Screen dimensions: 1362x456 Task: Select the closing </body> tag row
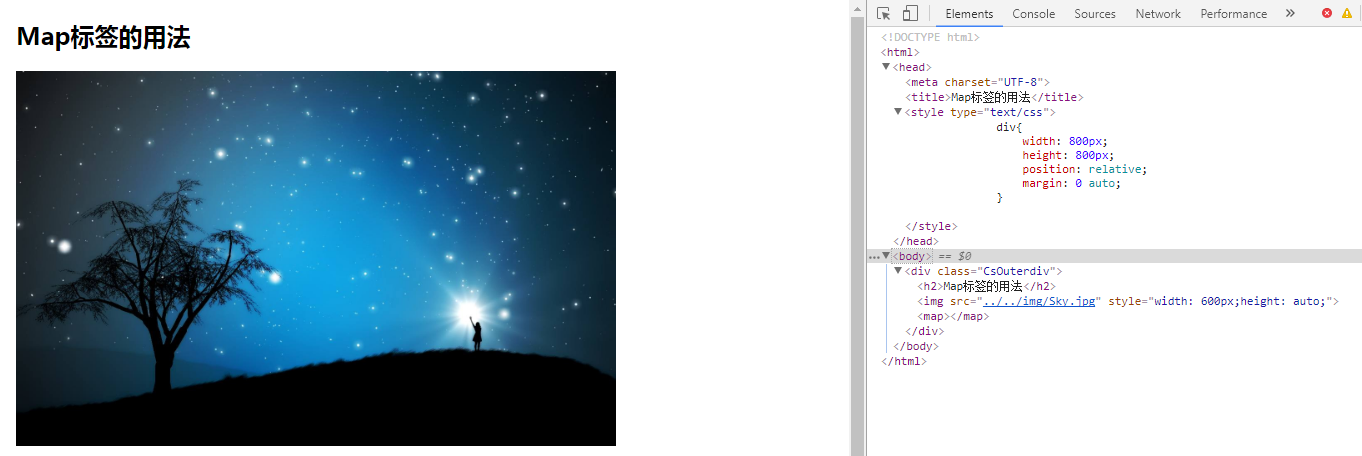916,346
